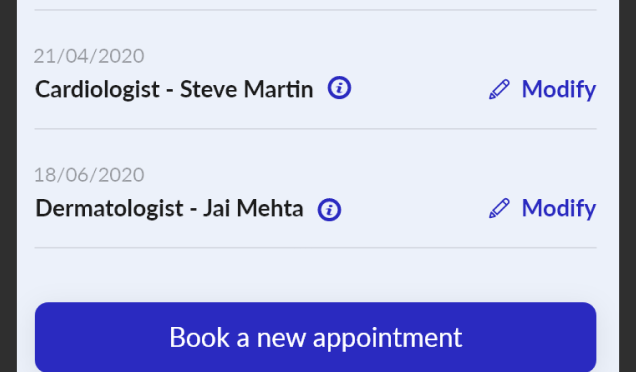This screenshot has width=636, height=372.
Task: Book a new appointment
Action: pos(316,337)
